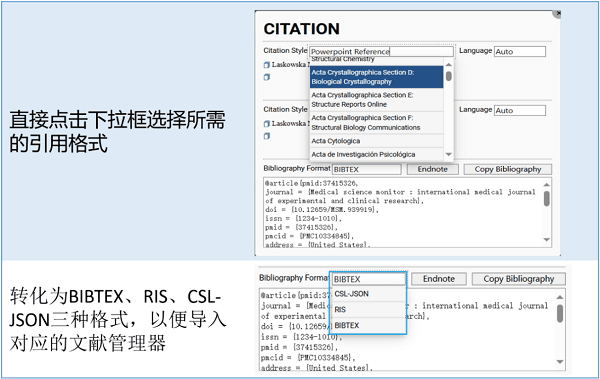Select CSL-JSON from the format dropdown

368,294
